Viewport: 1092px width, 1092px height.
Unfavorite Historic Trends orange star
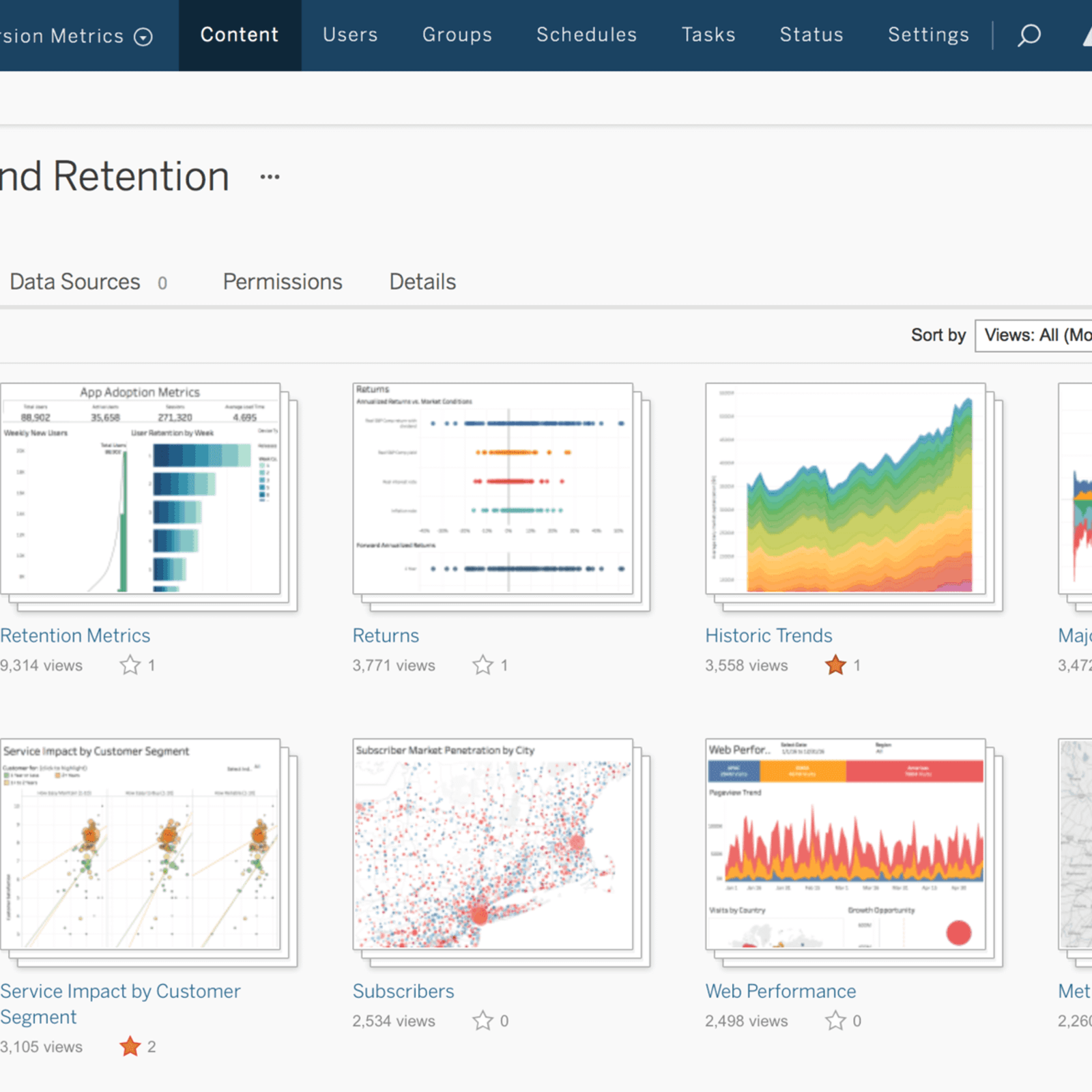[x=835, y=665]
